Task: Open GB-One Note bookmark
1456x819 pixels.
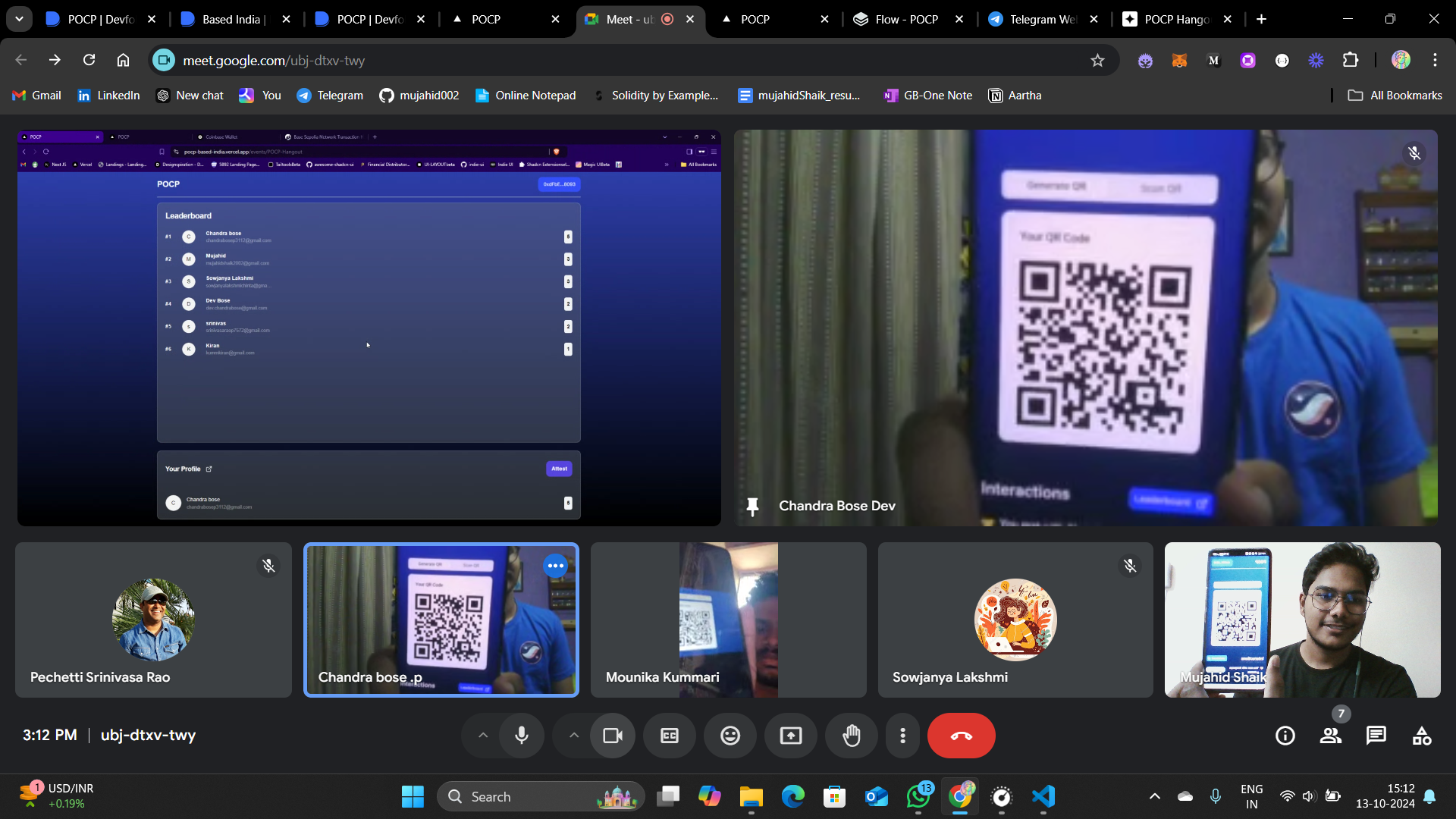Action: pos(928,96)
